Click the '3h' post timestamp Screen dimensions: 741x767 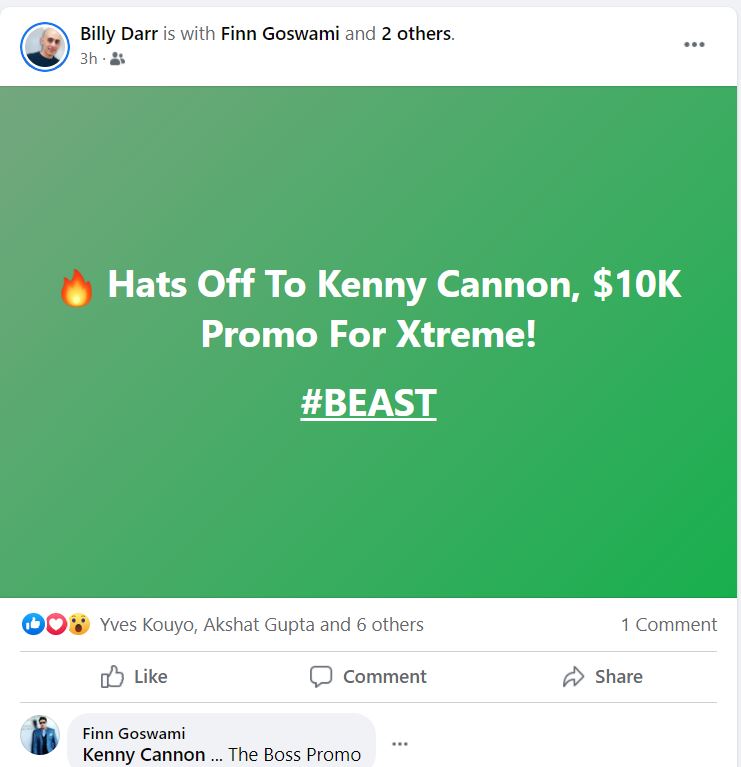click(x=89, y=59)
